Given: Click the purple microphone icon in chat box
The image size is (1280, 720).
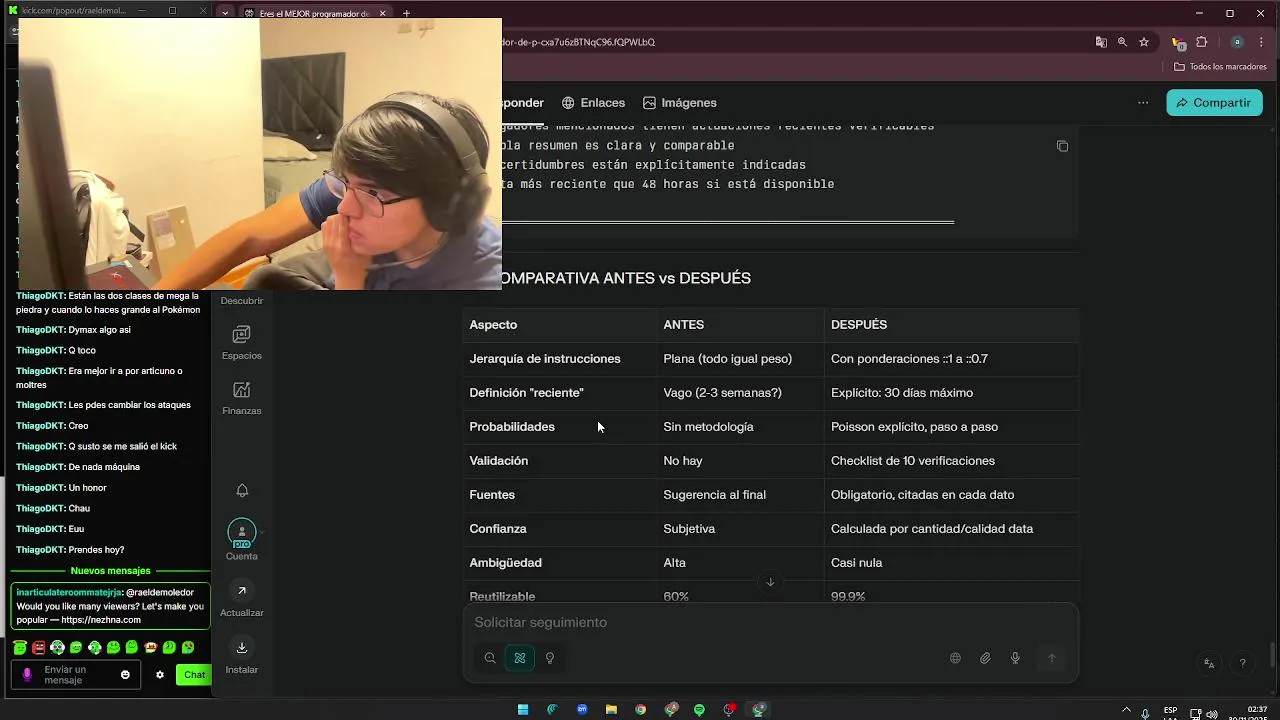Looking at the screenshot, I should [27, 675].
